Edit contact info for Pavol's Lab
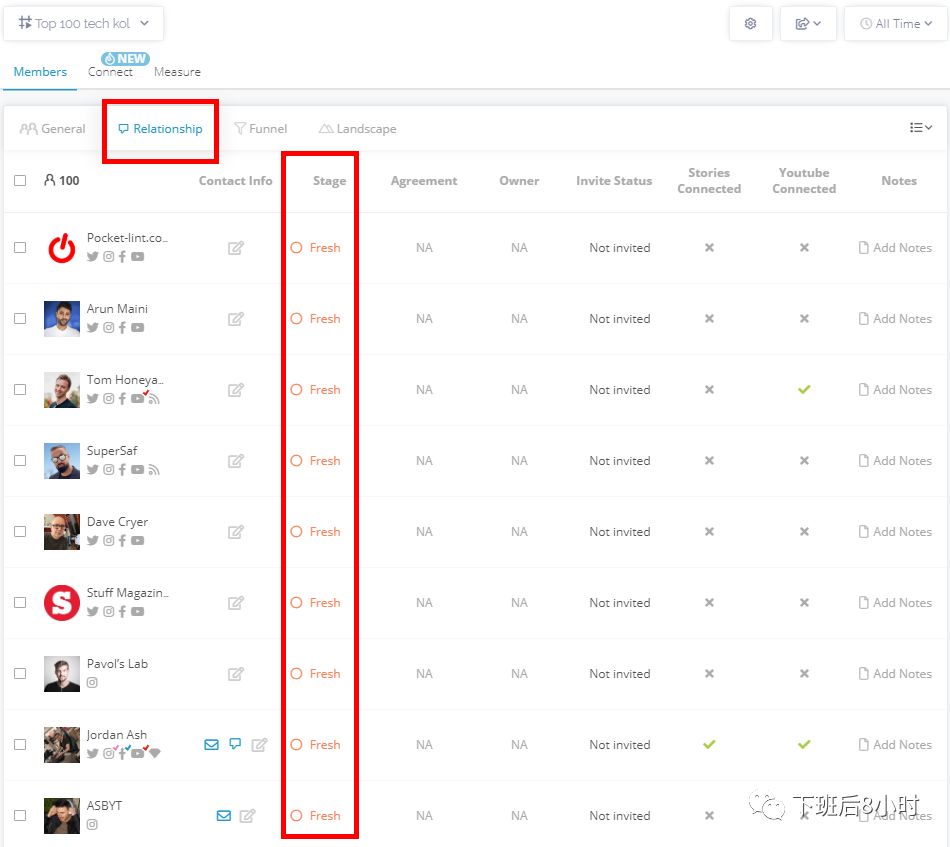 click(236, 674)
